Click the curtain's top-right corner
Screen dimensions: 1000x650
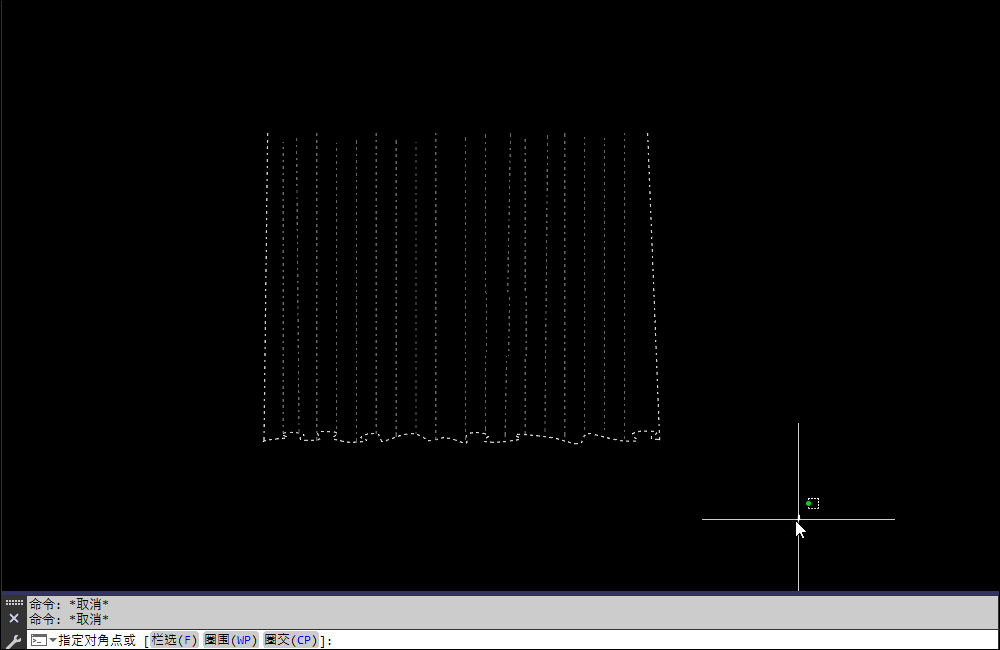coord(648,133)
